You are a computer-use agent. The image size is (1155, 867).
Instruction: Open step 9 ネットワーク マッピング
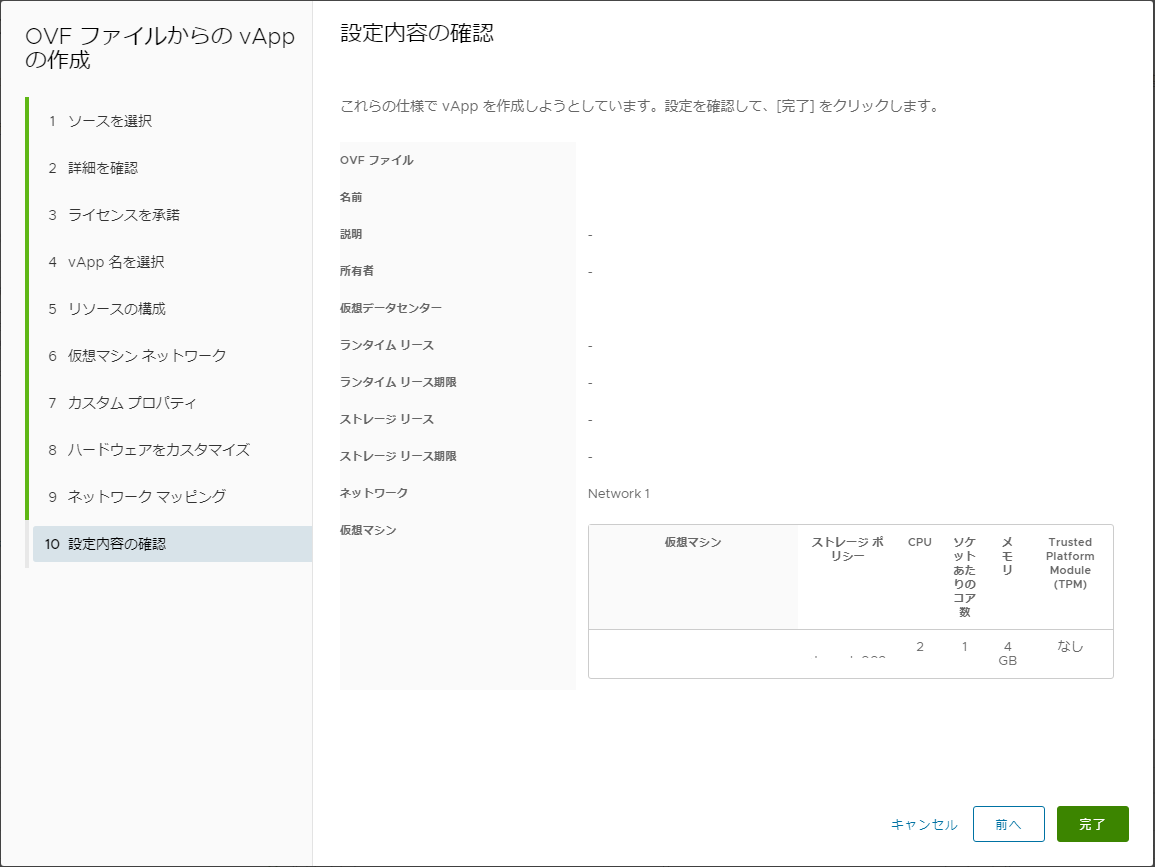tap(138, 497)
